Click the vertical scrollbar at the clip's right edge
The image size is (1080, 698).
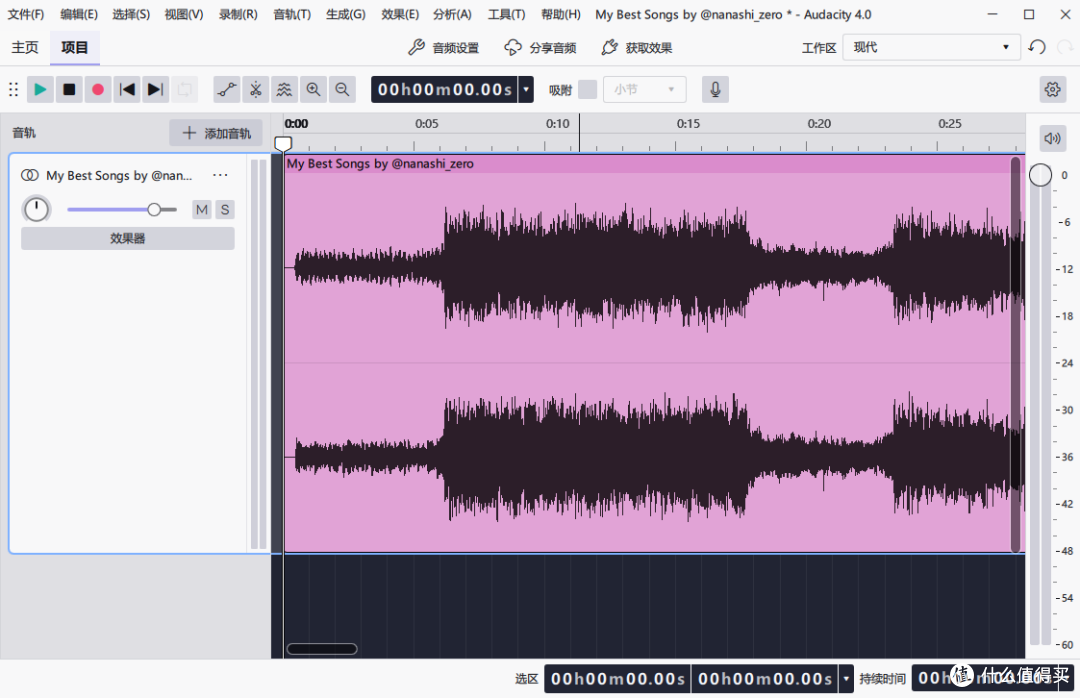click(x=1015, y=355)
